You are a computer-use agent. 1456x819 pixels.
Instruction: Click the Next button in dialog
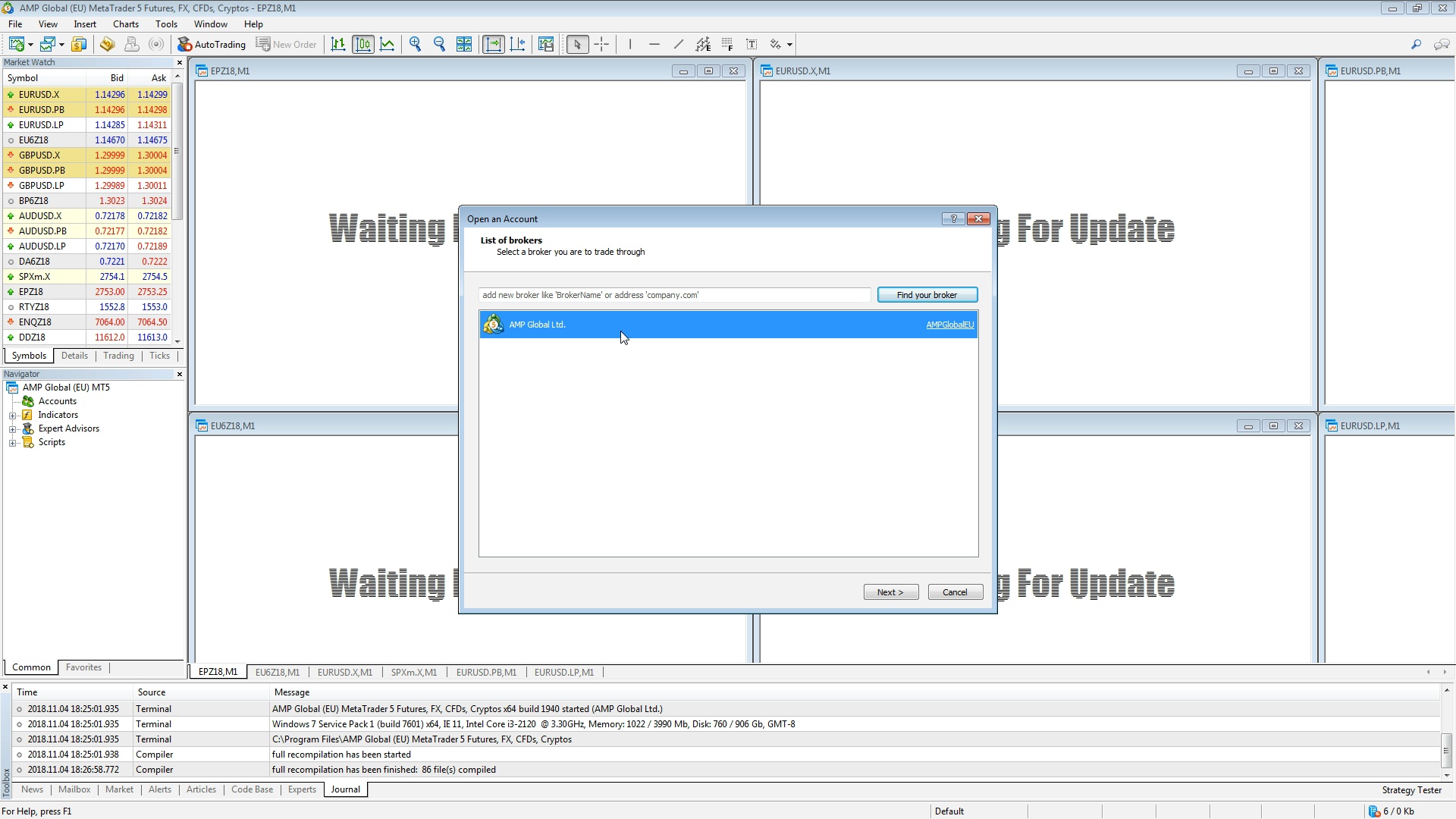coord(890,592)
